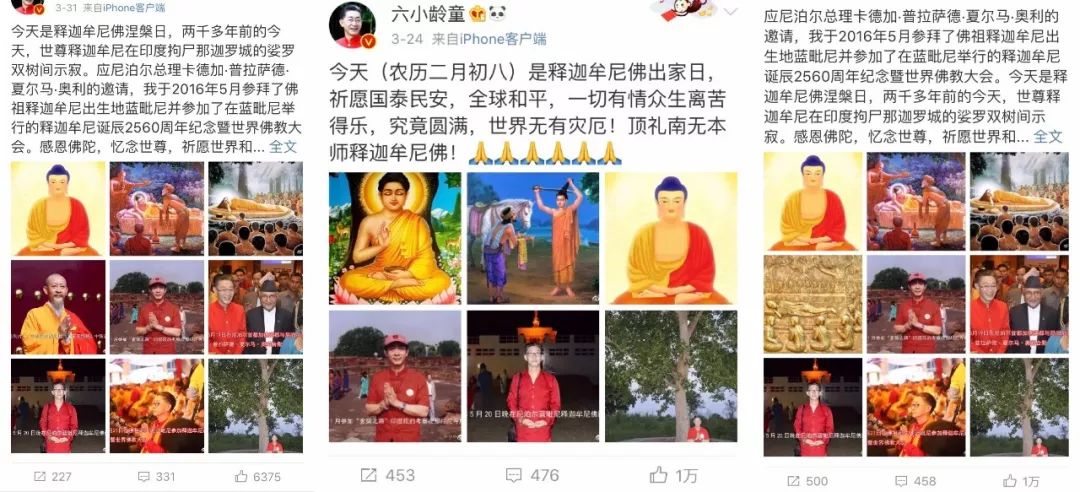Tap the repost icon showing 453
Image resolution: width=1080 pixels, height=492 pixels.
[368, 475]
